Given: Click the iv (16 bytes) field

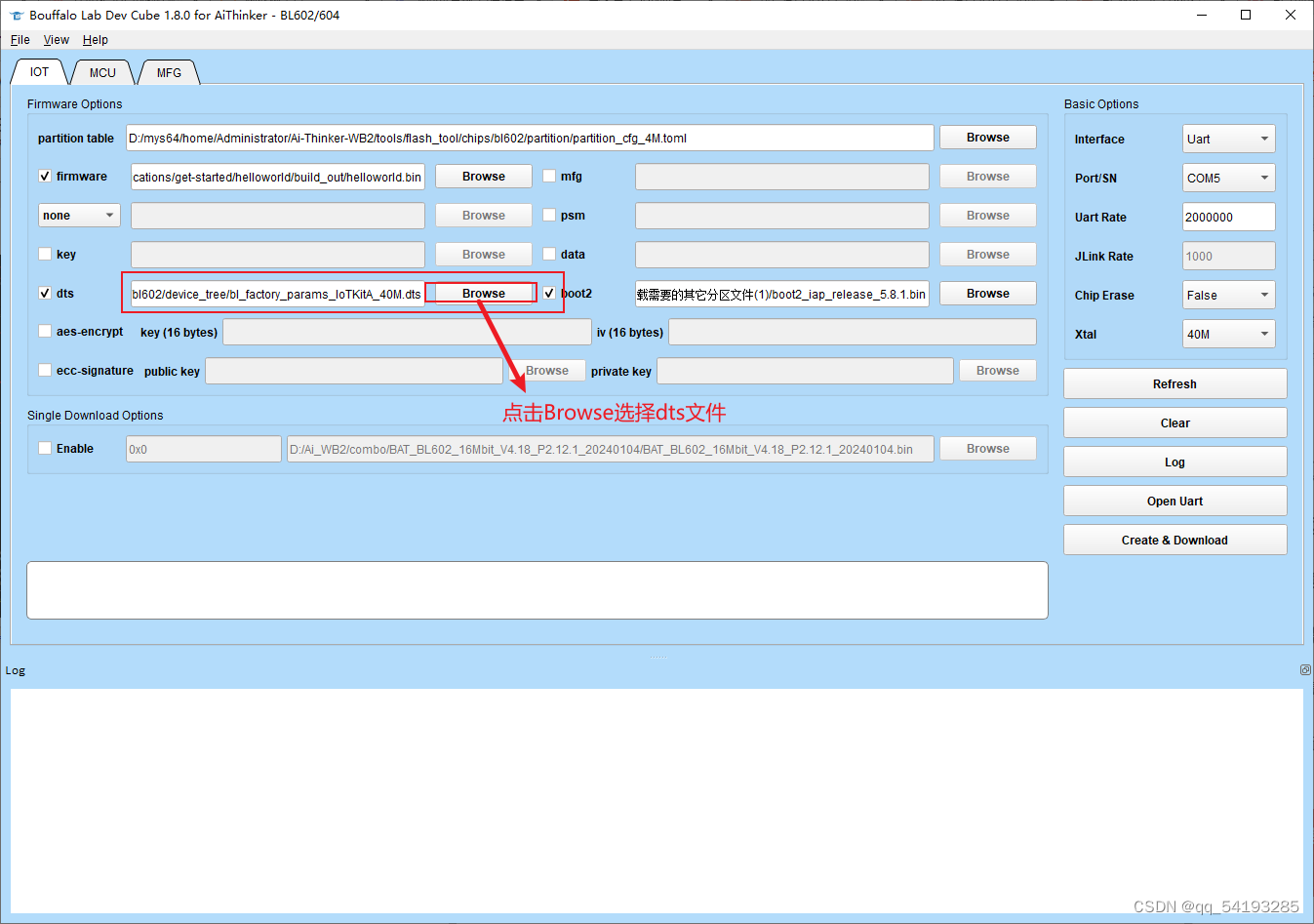Looking at the screenshot, I should 853,332.
